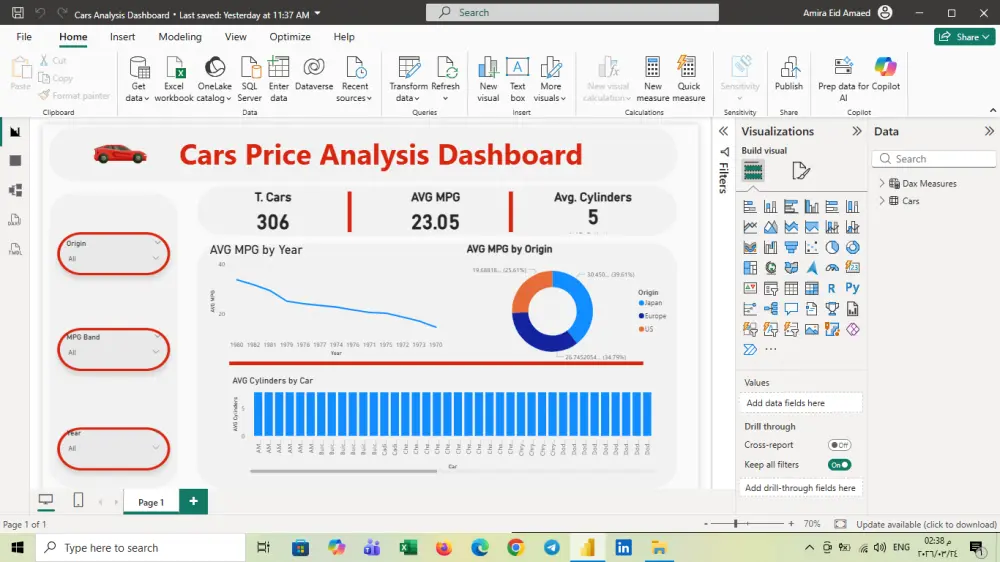Image resolution: width=1000 pixels, height=562 pixels.
Task: Switch to the Modeling ribbon tab
Action: tap(180, 37)
